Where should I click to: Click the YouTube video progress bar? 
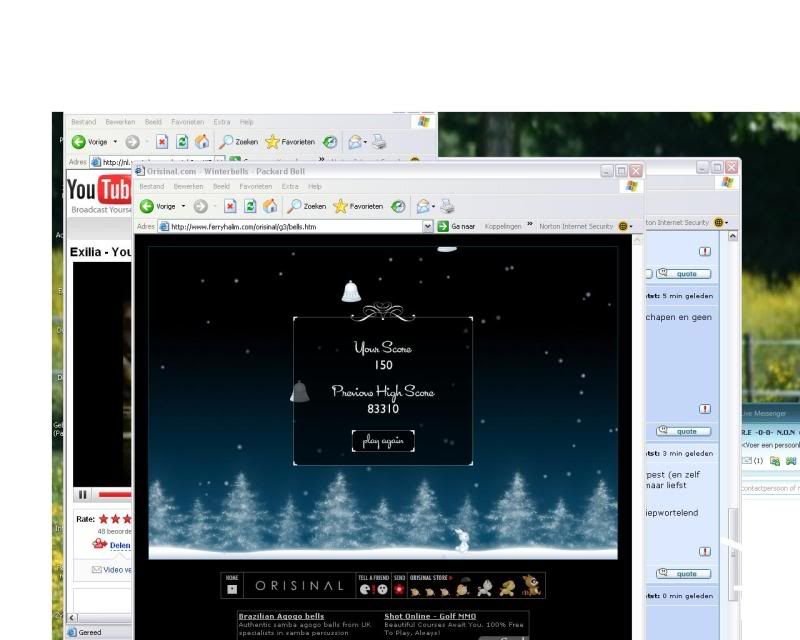[x=115, y=494]
